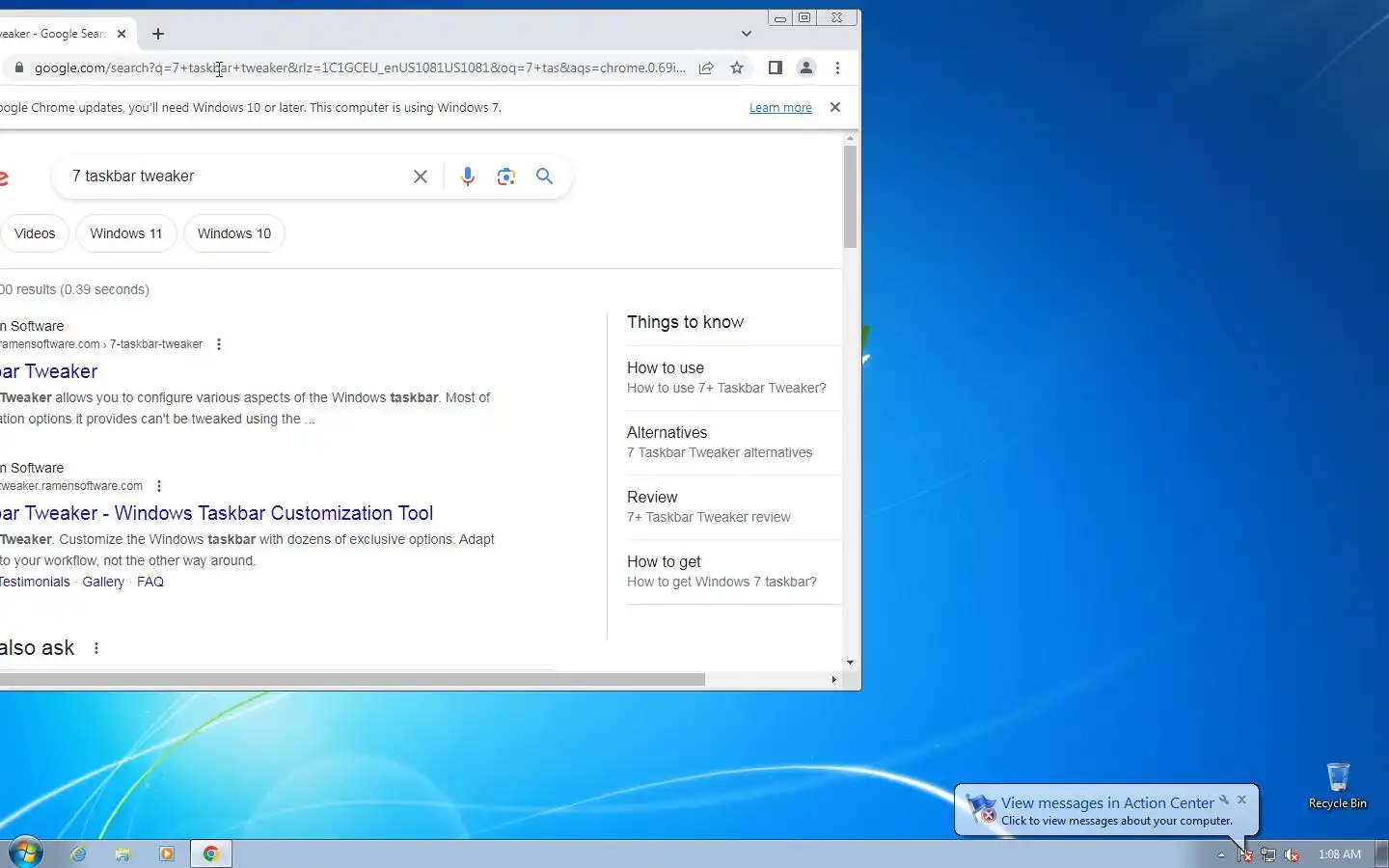Launch Internet Explorer from taskbar
Screen dimensions: 1389x868
point(79,854)
